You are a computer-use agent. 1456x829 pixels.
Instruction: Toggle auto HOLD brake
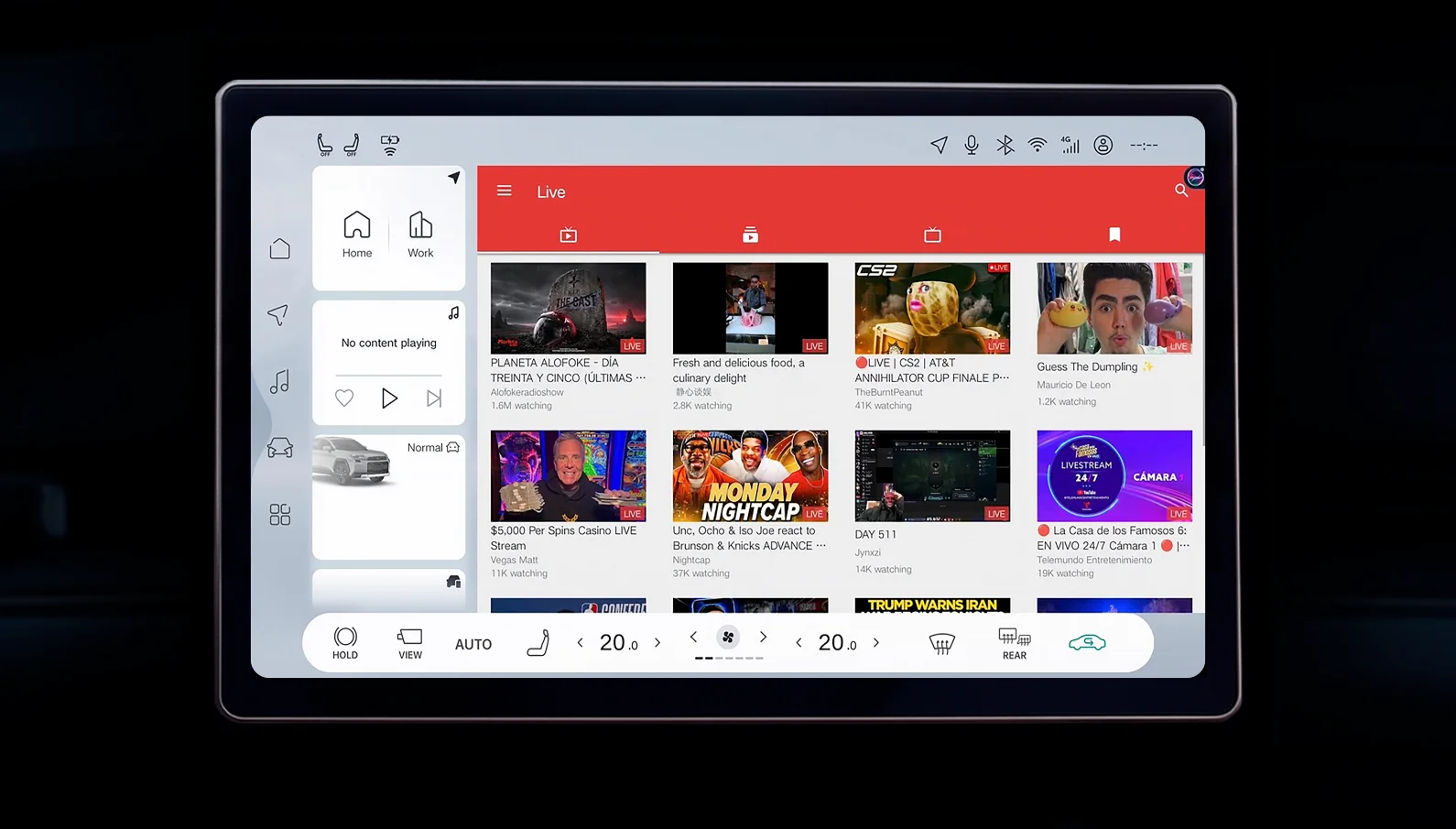tap(345, 643)
